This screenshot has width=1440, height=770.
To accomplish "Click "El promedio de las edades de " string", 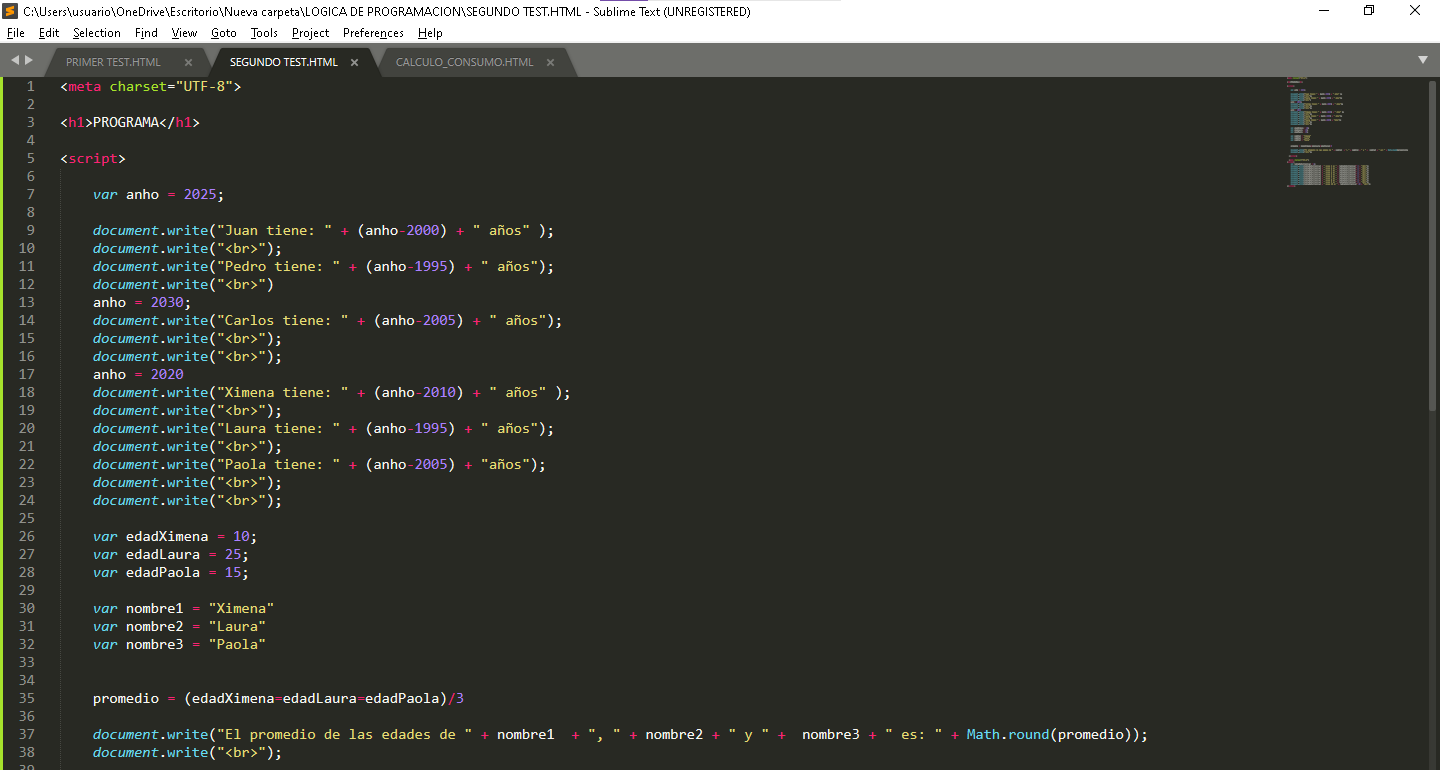I will click(x=345, y=734).
